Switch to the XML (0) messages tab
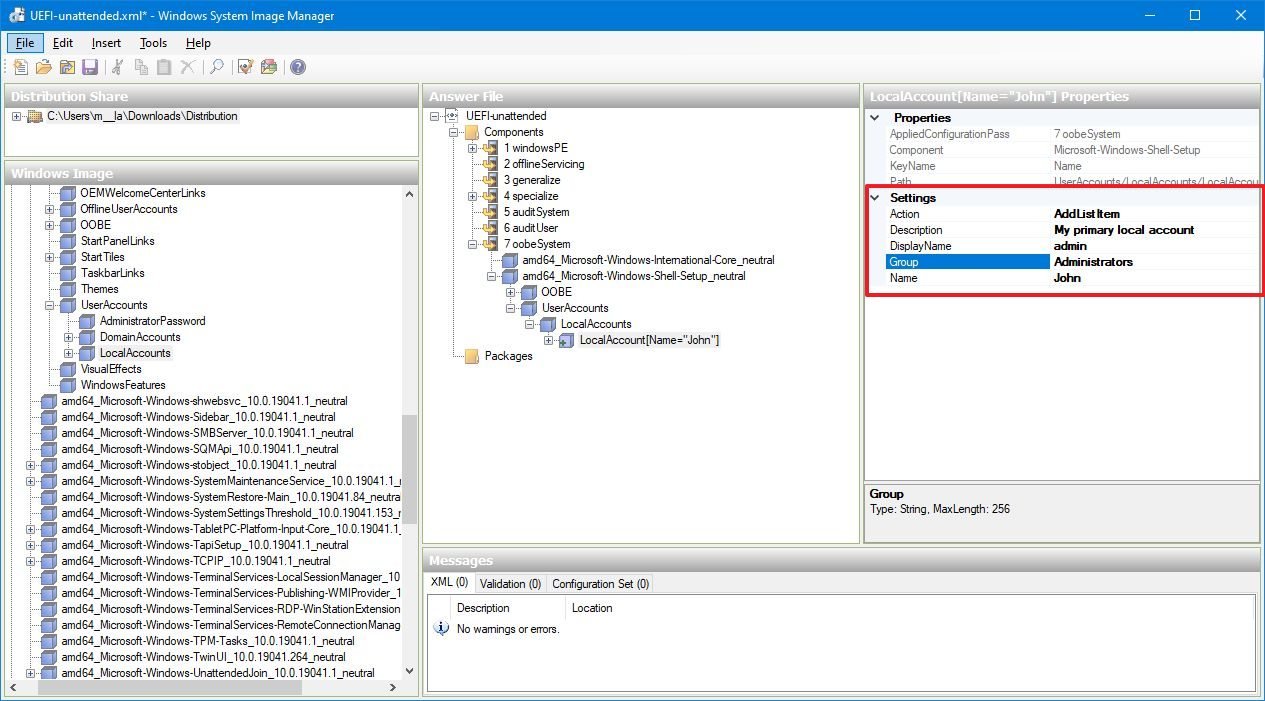 (x=449, y=583)
